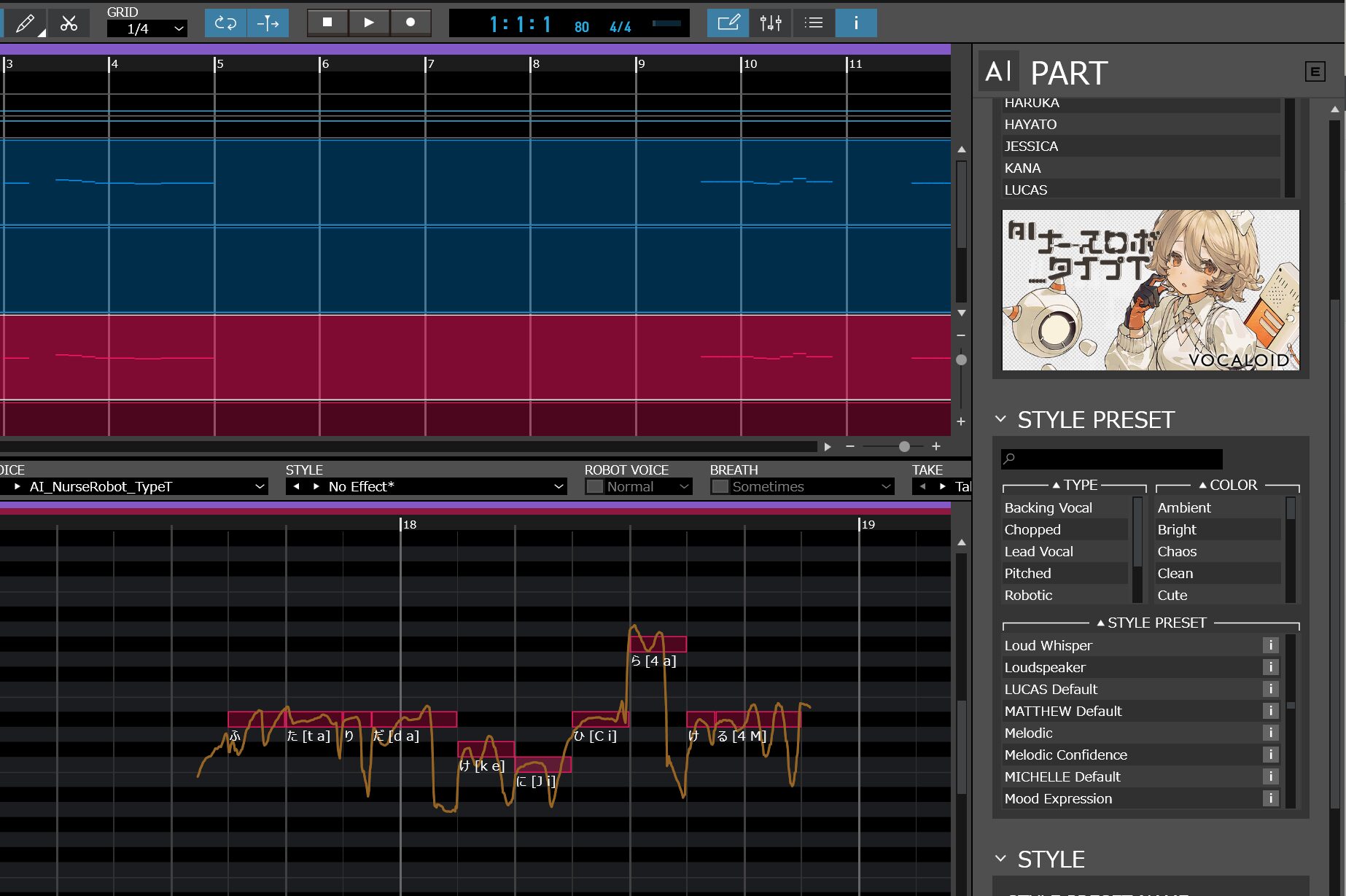The height and width of the screenshot is (896, 1346).
Task: Select Pitched type
Action: click(1065, 574)
